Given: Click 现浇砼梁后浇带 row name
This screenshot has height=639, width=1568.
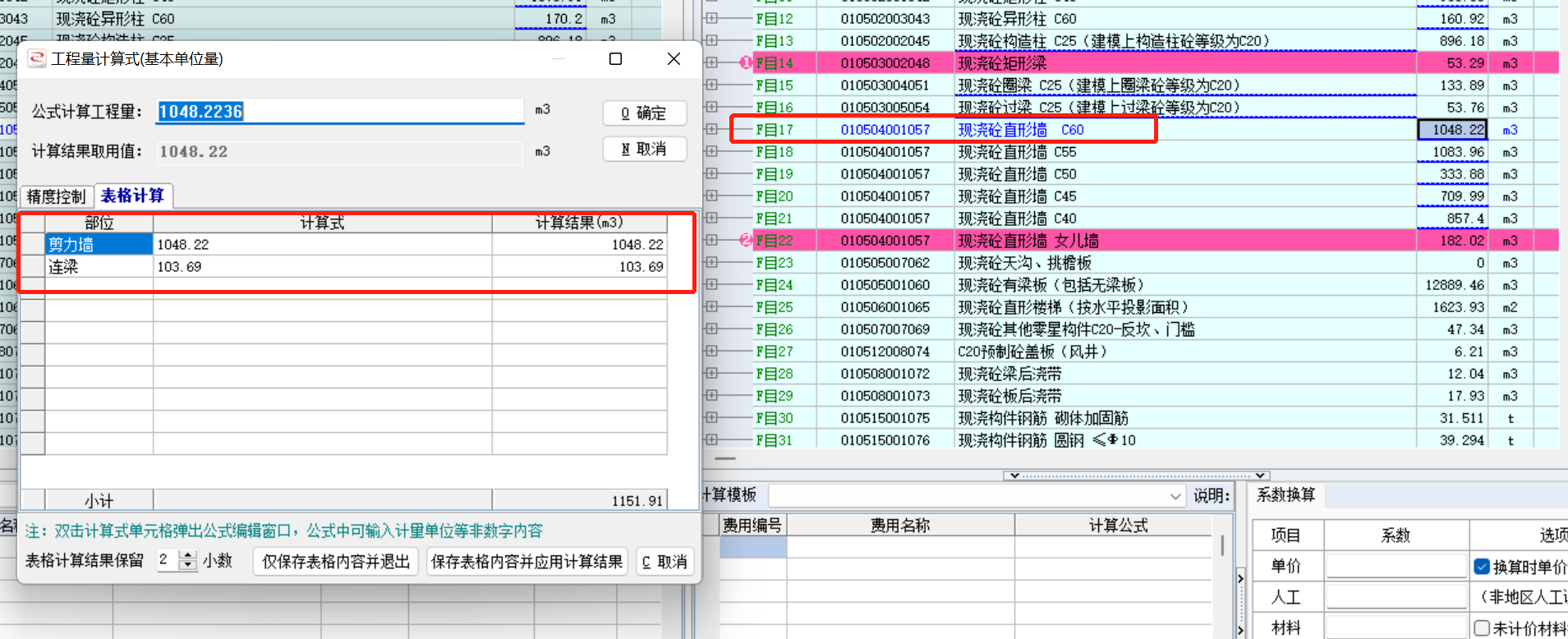Looking at the screenshot, I should pyautogui.click(x=1010, y=373).
